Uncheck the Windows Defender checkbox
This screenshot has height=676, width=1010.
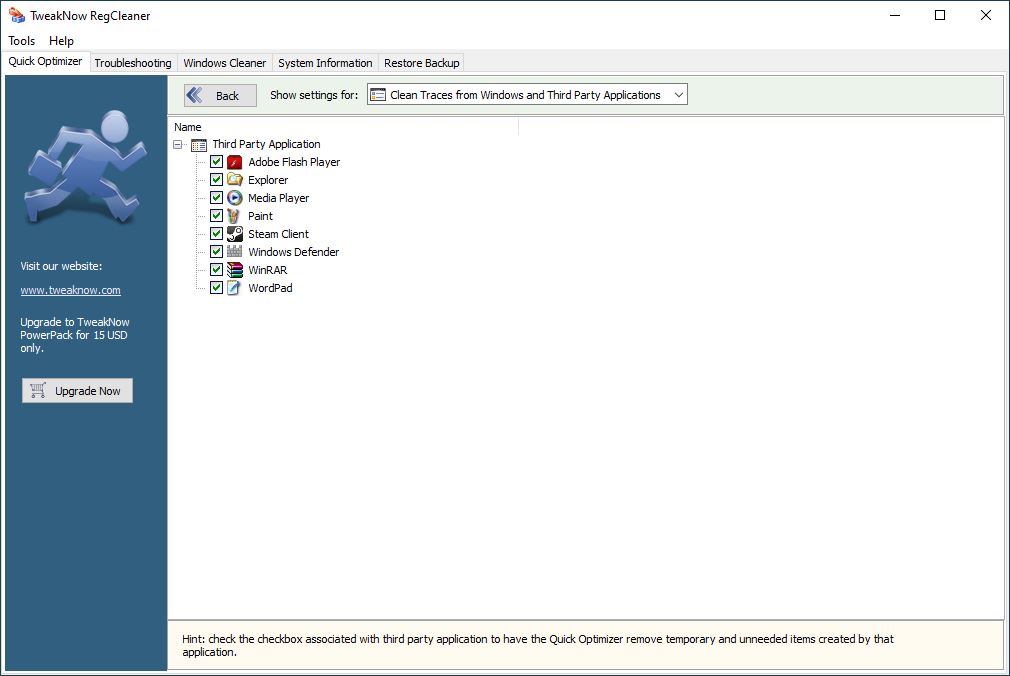[x=216, y=252]
